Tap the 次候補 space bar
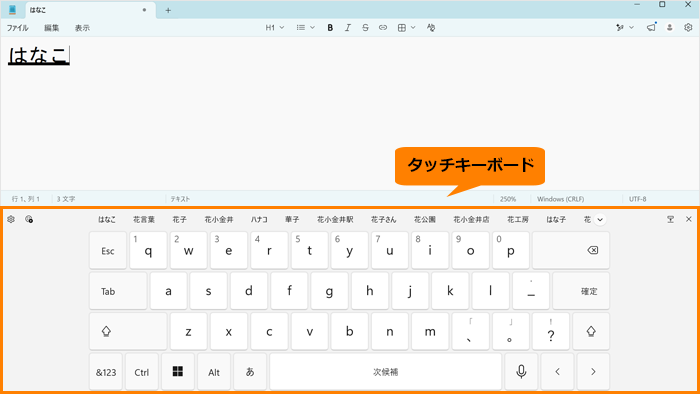 pyautogui.click(x=386, y=372)
